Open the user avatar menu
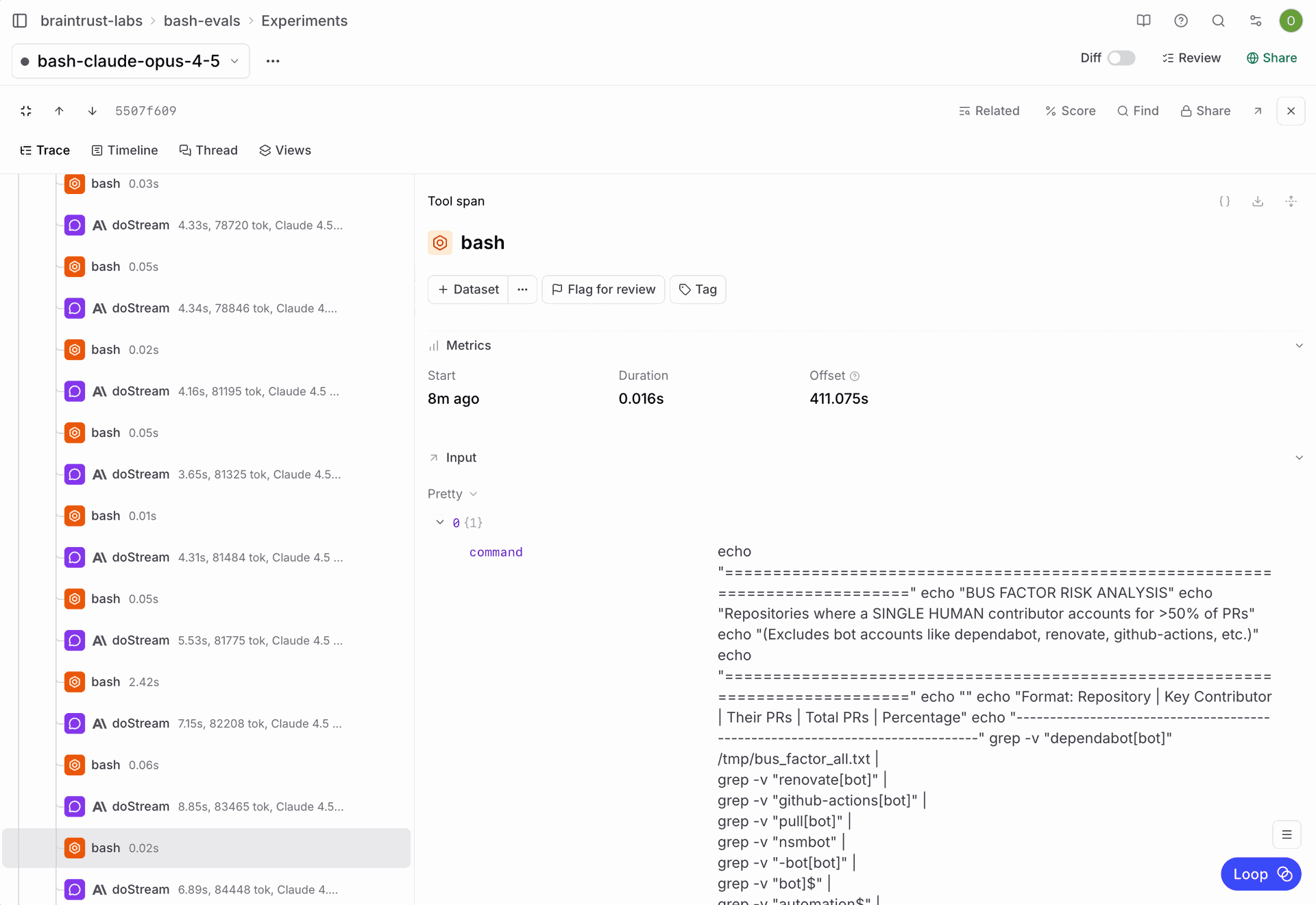The image size is (1316, 905). point(1291,21)
